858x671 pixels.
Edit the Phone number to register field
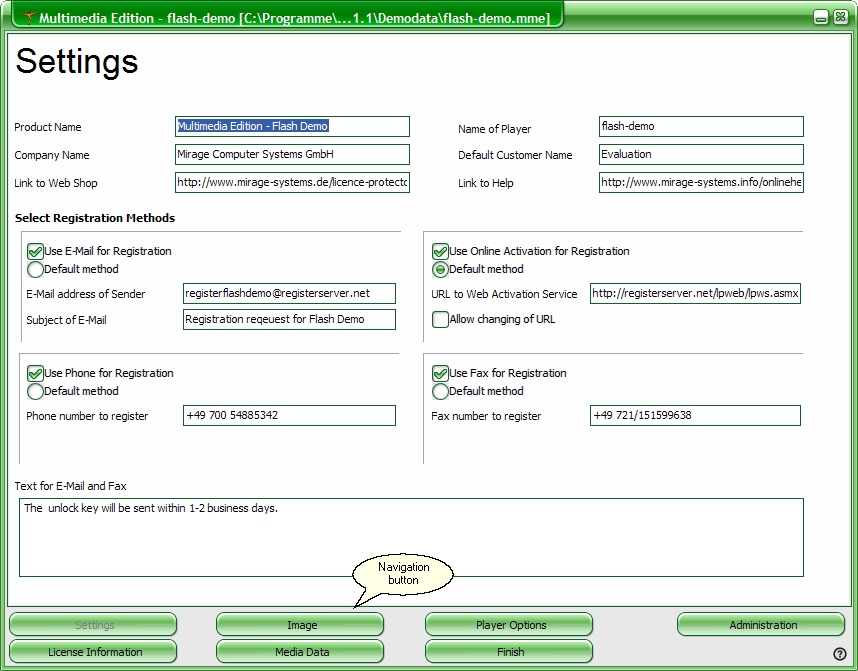coord(289,415)
